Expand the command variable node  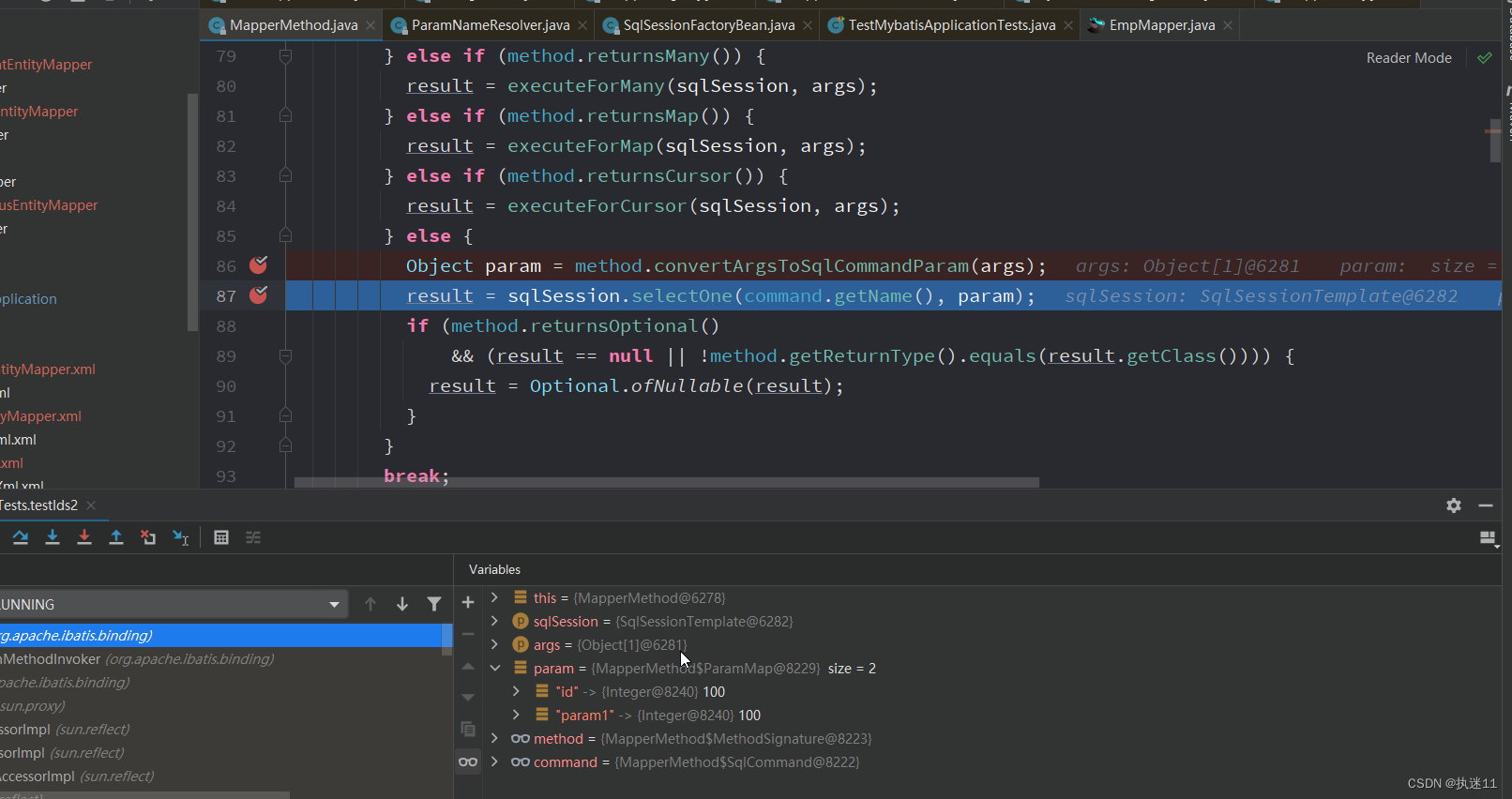[x=494, y=761]
